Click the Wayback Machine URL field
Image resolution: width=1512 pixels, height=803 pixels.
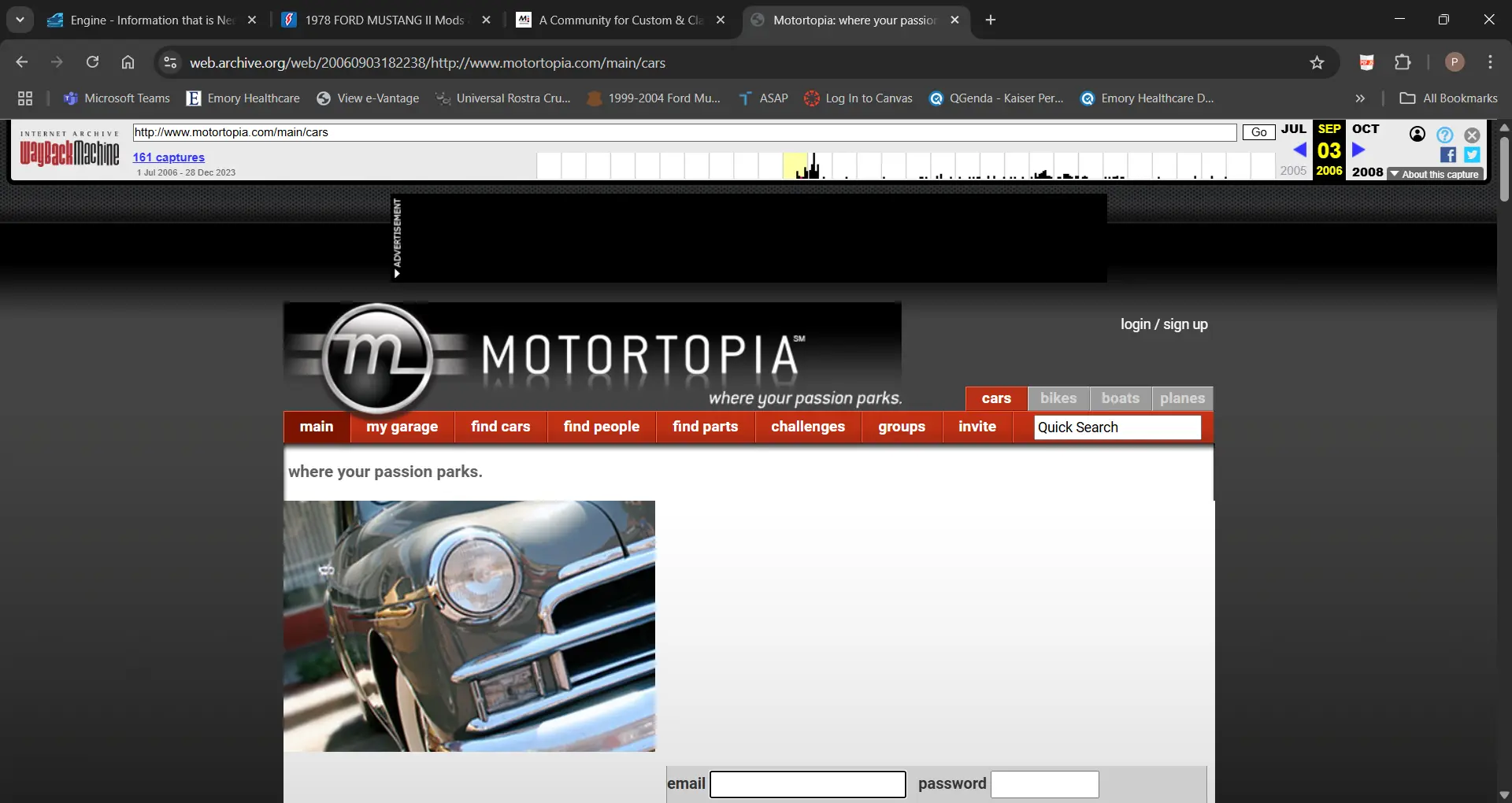click(x=684, y=132)
